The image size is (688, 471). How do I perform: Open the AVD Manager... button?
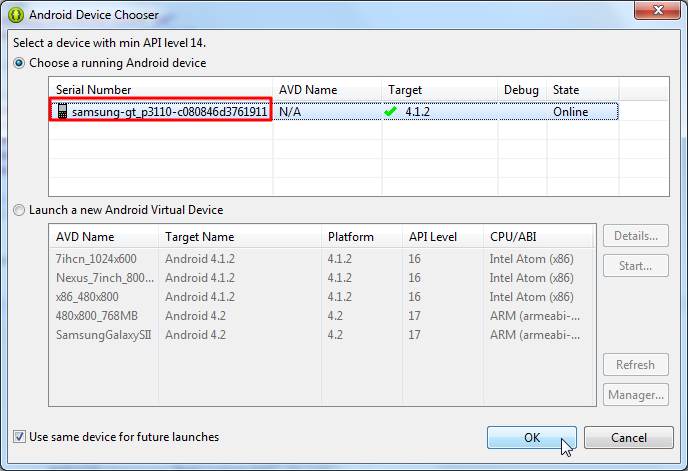pyautogui.click(x=636, y=395)
